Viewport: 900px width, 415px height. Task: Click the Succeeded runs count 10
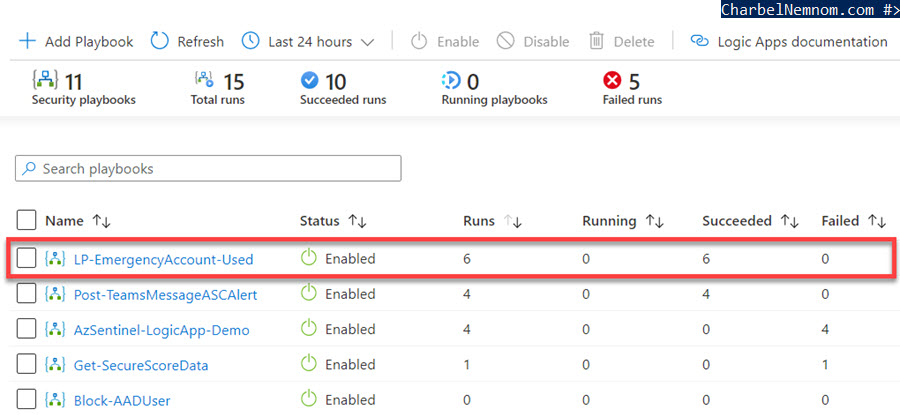point(335,82)
